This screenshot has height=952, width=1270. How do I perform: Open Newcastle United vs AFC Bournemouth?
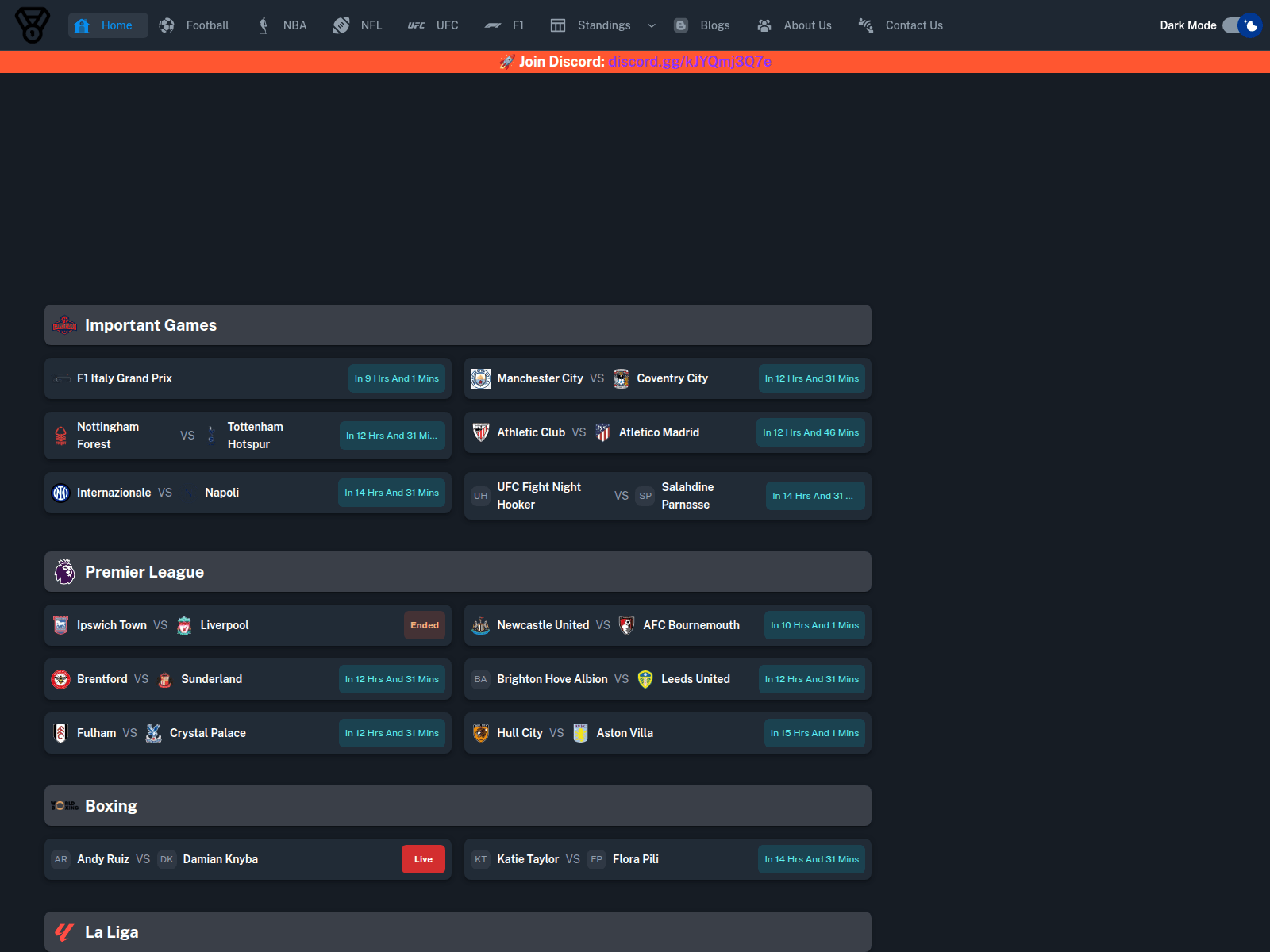pos(668,625)
